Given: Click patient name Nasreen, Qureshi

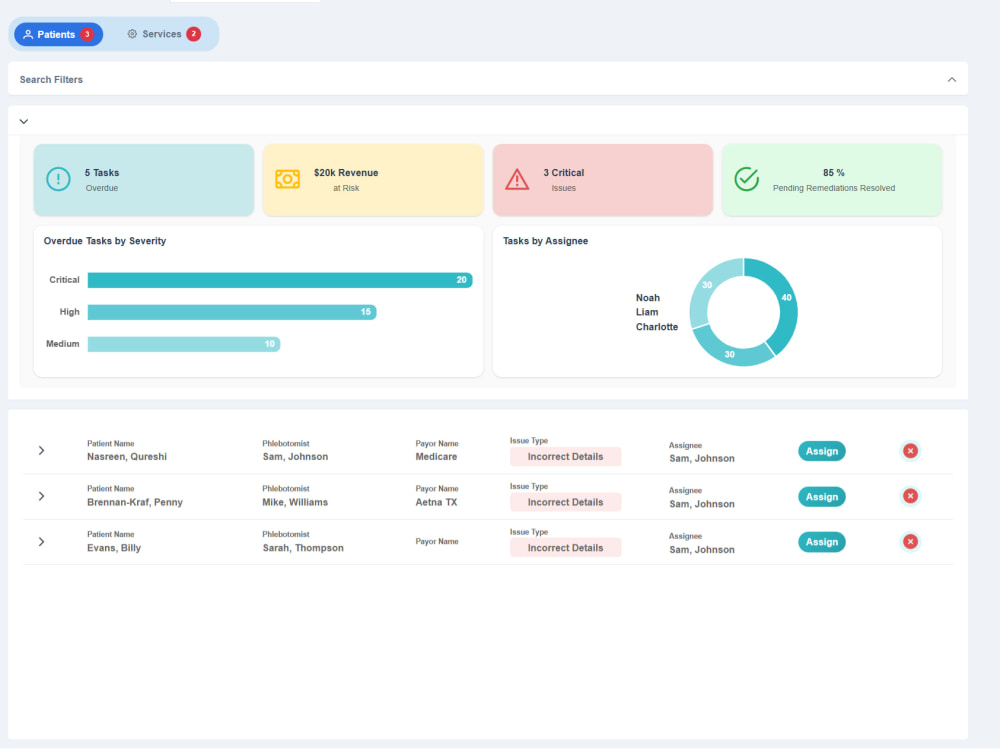Looking at the screenshot, I should click(x=127, y=457).
